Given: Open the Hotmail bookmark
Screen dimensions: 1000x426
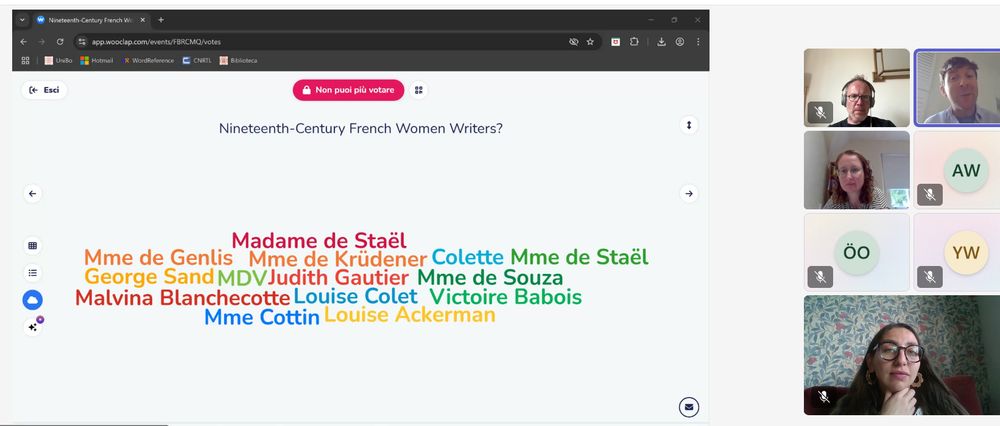Looking at the screenshot, I should (x=97, y=61).
